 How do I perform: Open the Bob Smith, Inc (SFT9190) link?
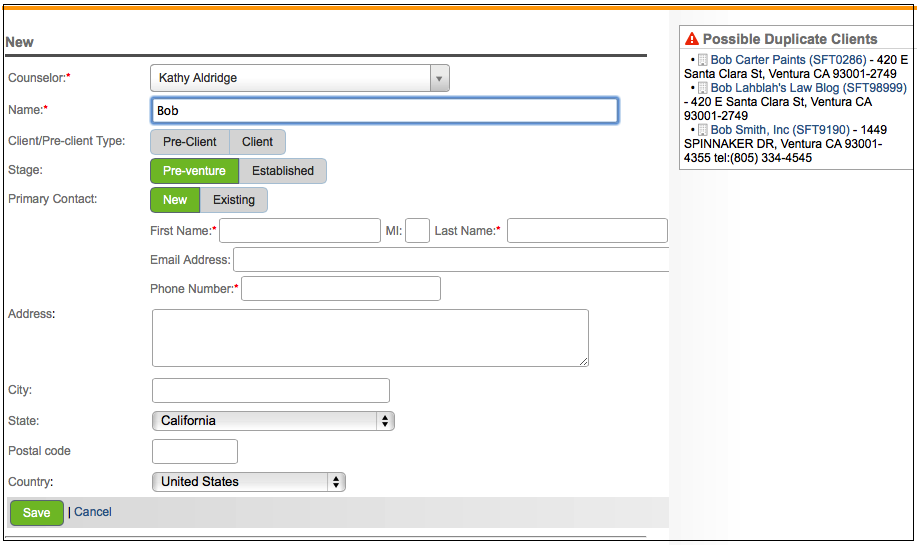click(780, 130)
